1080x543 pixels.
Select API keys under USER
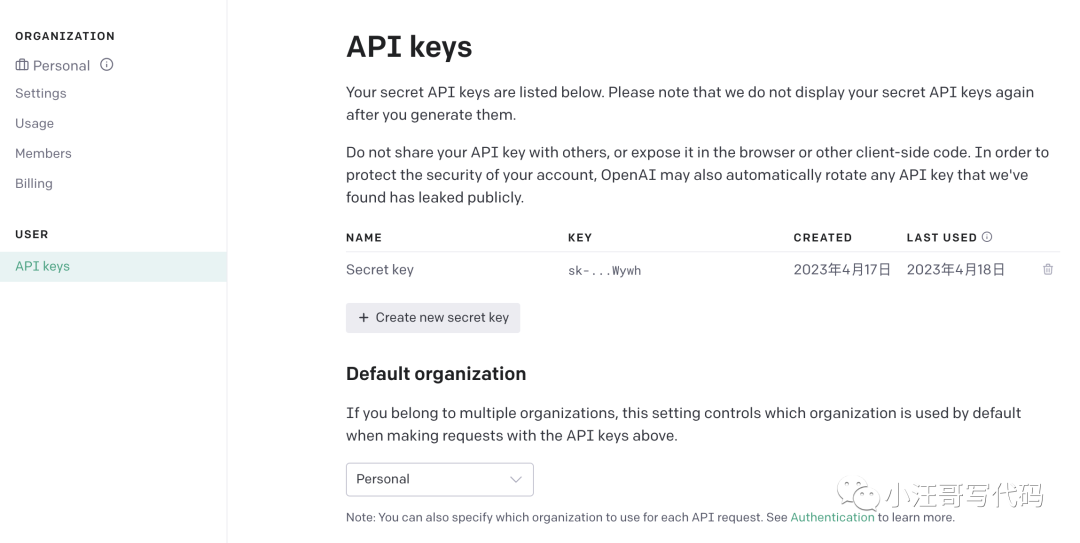[43, 266]
